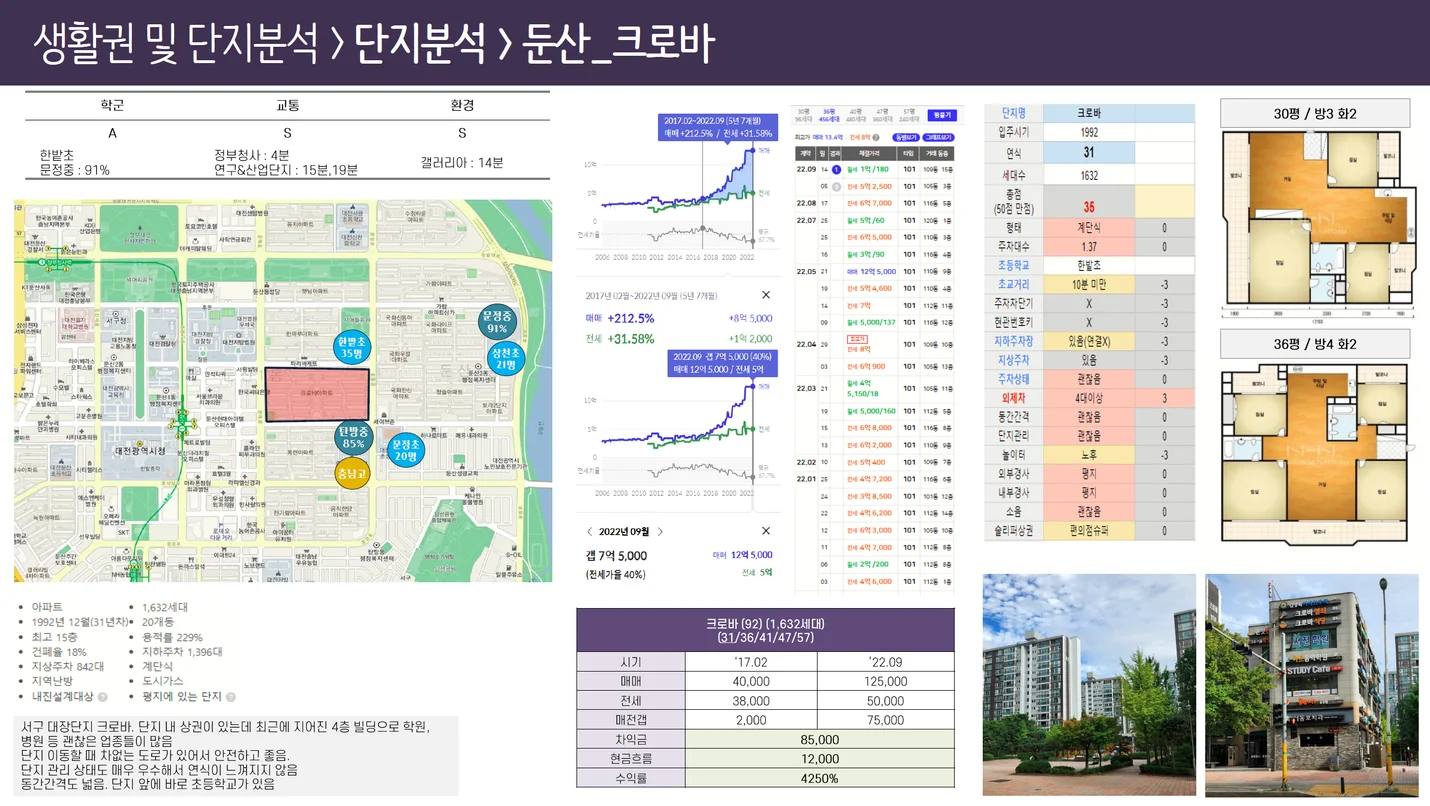The width and height of the screenshot is (1430, 806).
Task: Click the help icon next to 전세 8억
Action: [x=876, y=137]
